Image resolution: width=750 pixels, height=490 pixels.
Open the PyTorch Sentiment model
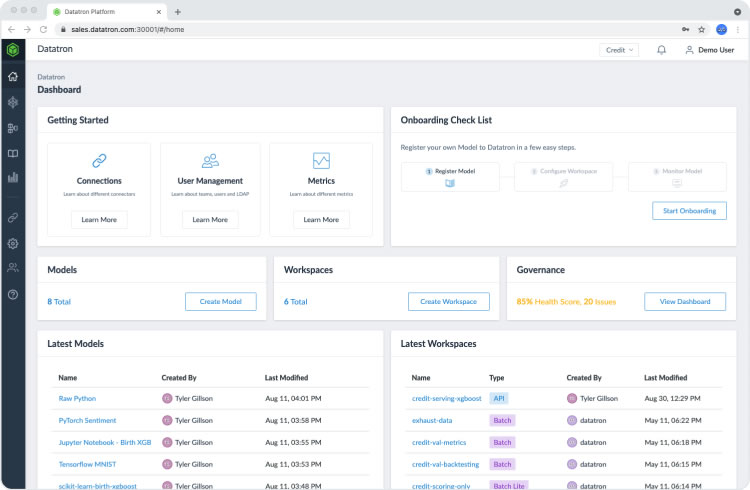87,420
